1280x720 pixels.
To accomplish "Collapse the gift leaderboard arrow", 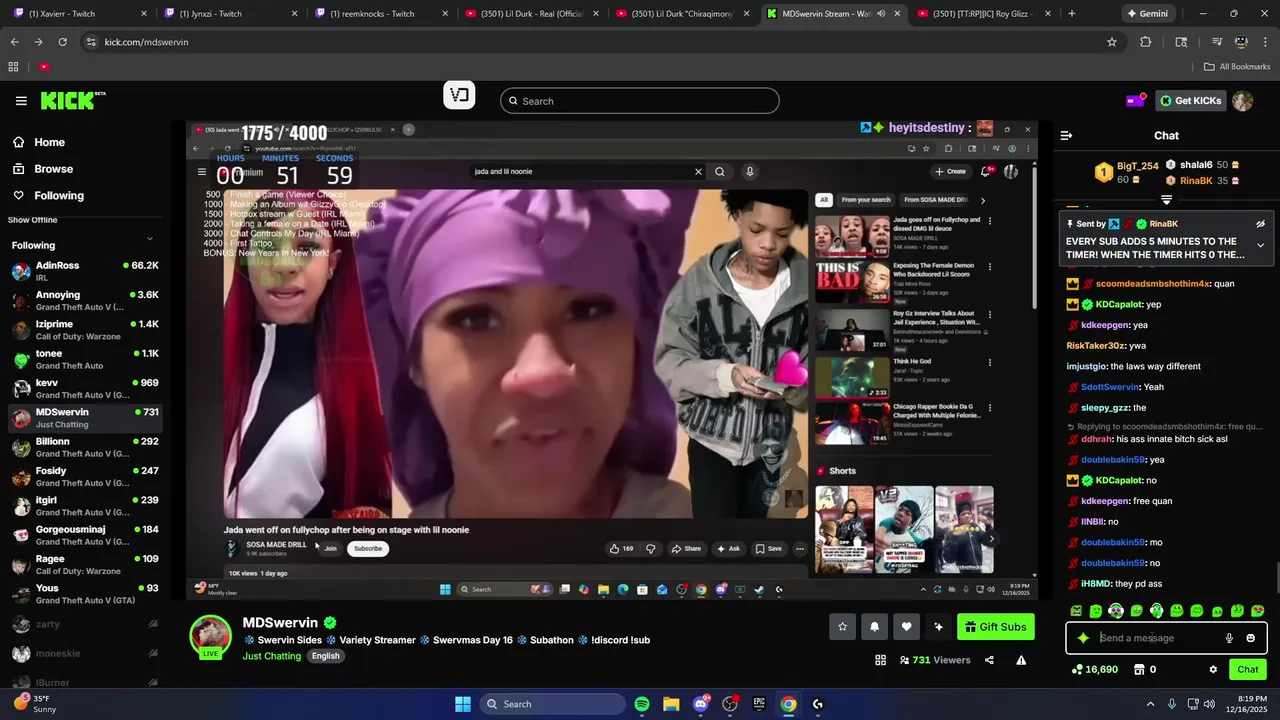I will [1166, 200].
